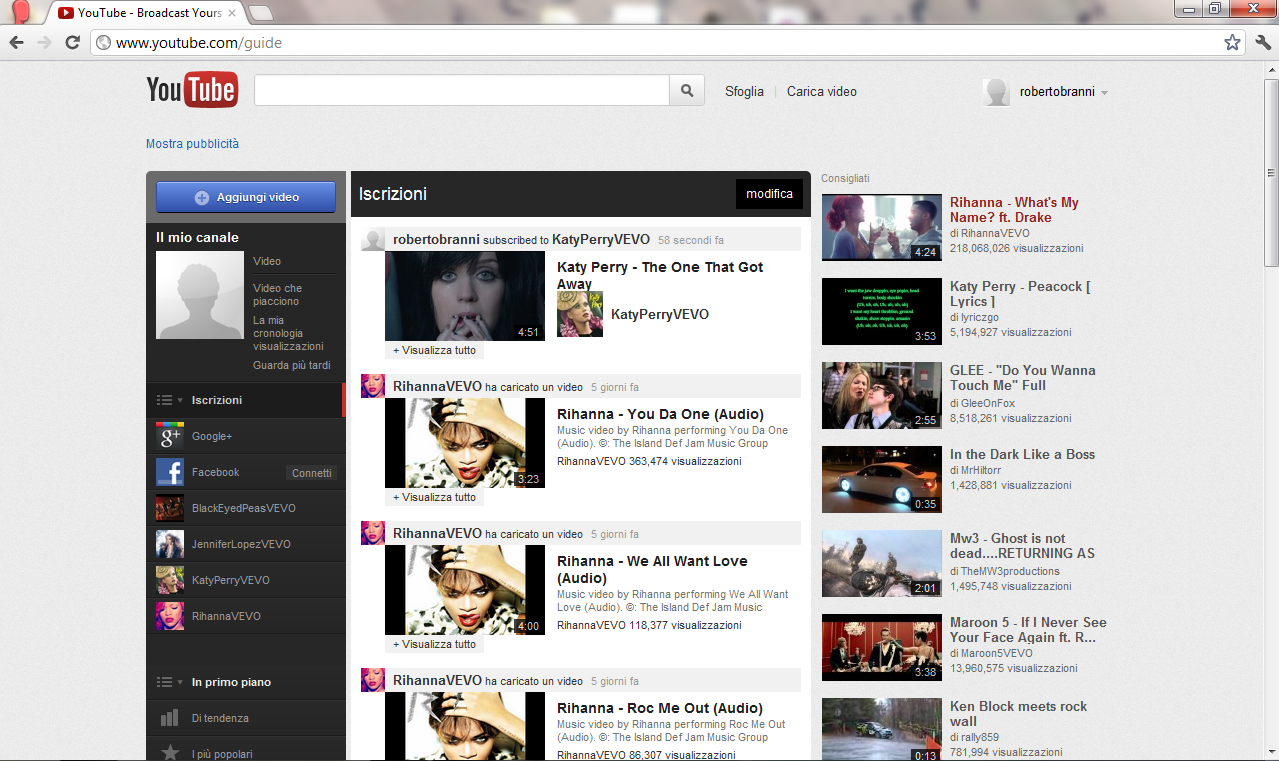Play the What's My Name recommended thumbnail
The width and height of the screenshot is (1279, 761).
coord(882,227)
